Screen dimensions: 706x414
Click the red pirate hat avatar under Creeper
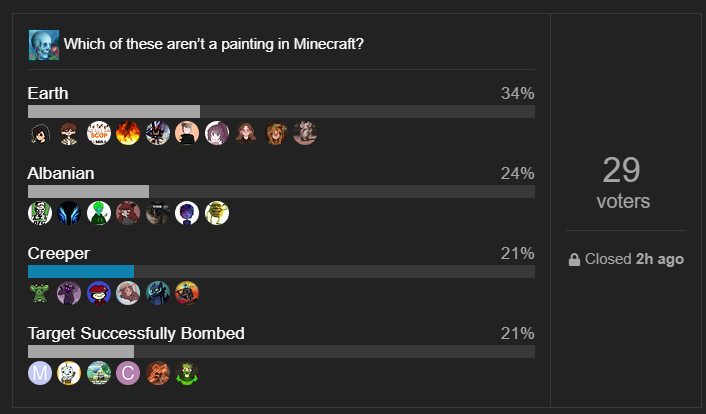click(x=99, y=293)
